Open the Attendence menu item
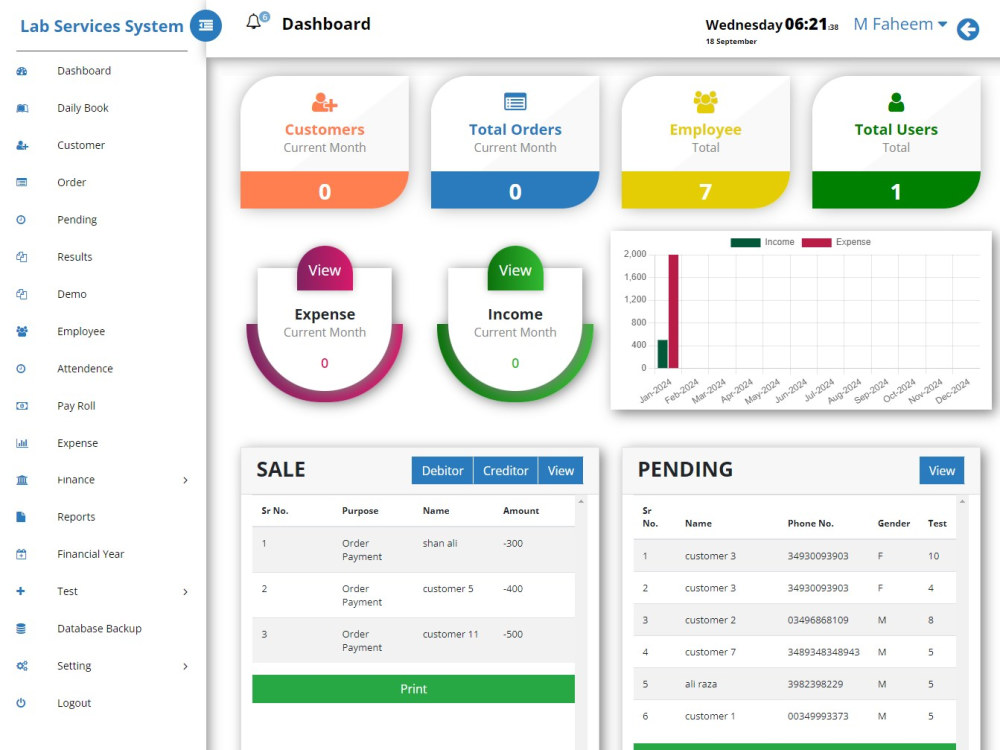 pos(85,369)
